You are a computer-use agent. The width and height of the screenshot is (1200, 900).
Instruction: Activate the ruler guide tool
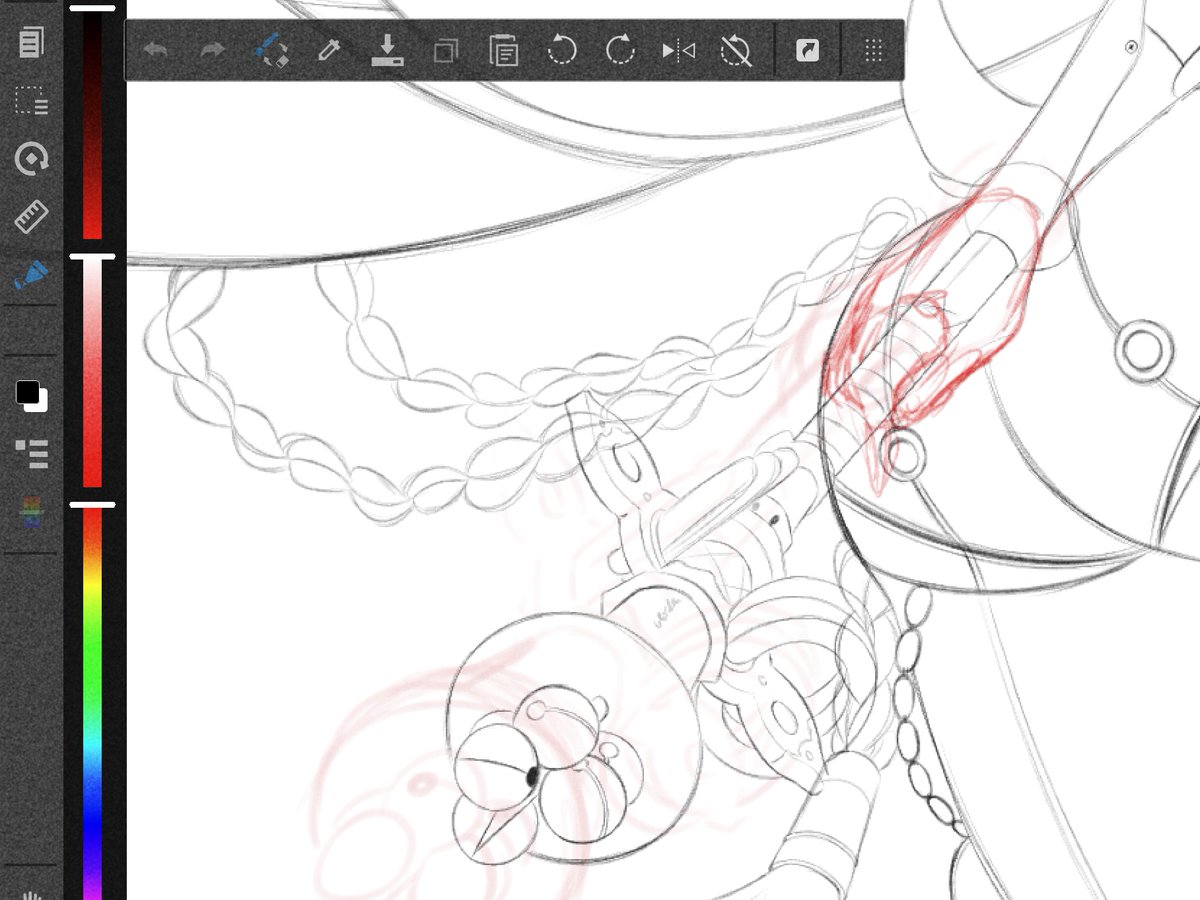31,217
